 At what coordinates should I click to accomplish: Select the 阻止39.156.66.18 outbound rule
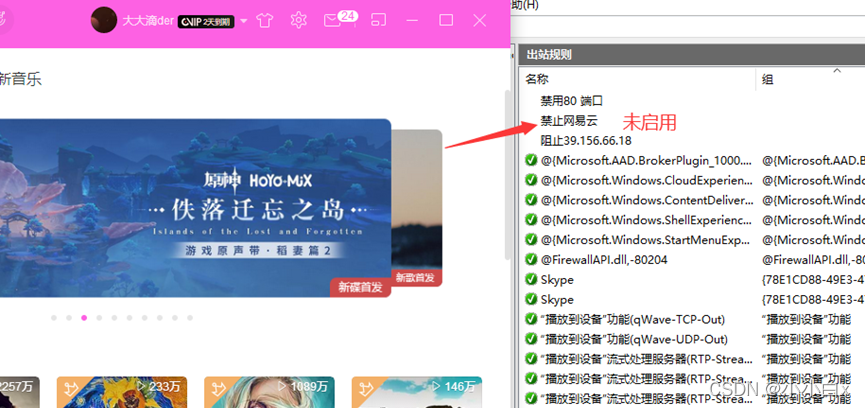tap(586, 141)
